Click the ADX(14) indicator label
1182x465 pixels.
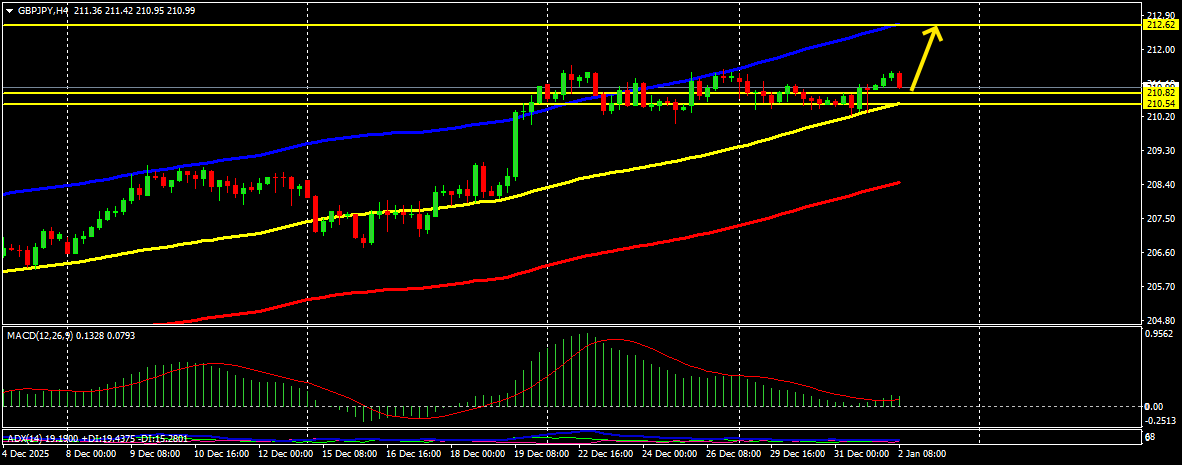pos(23,438)
